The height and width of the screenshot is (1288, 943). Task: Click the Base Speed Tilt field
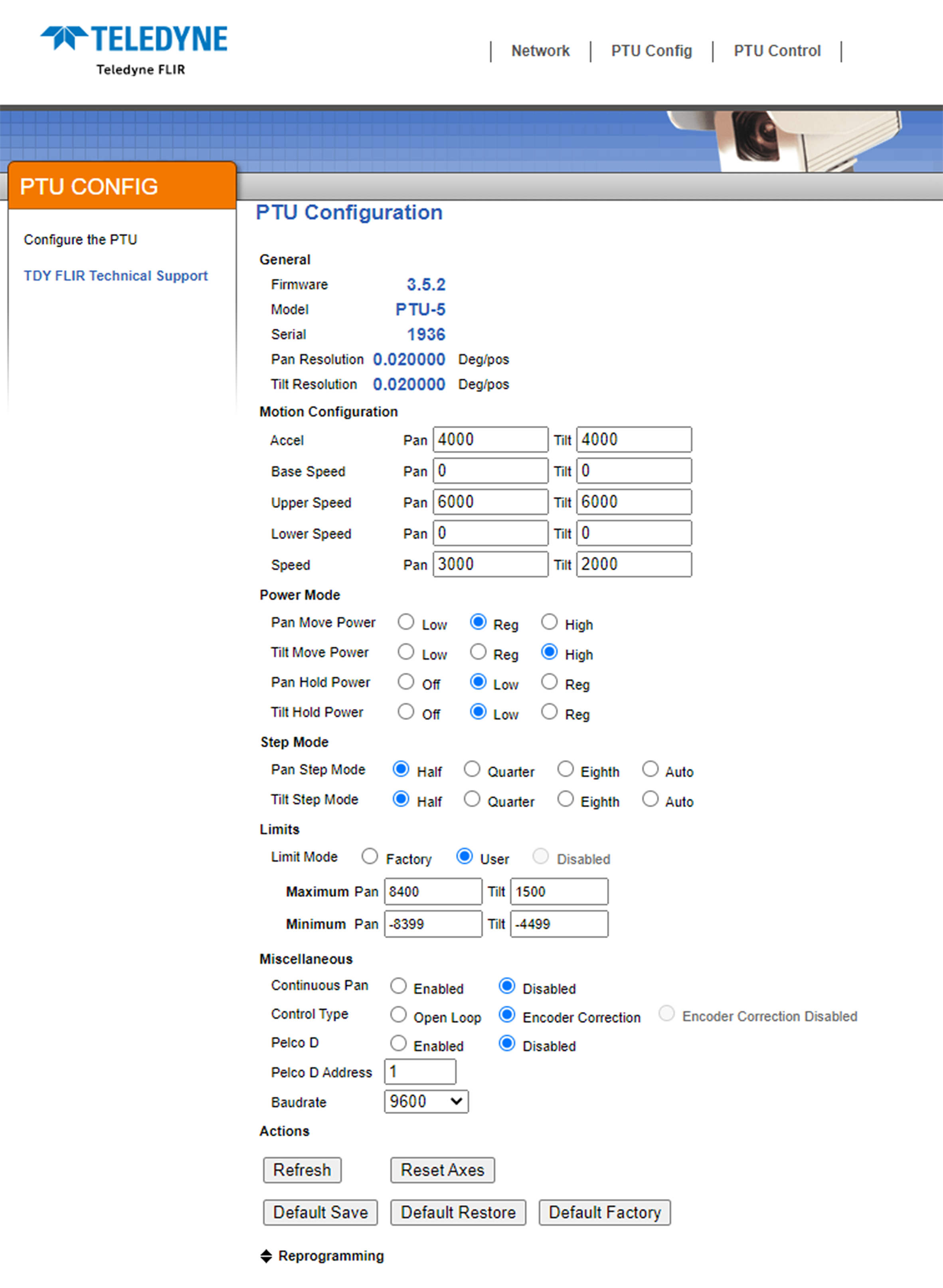coord(634,471)
